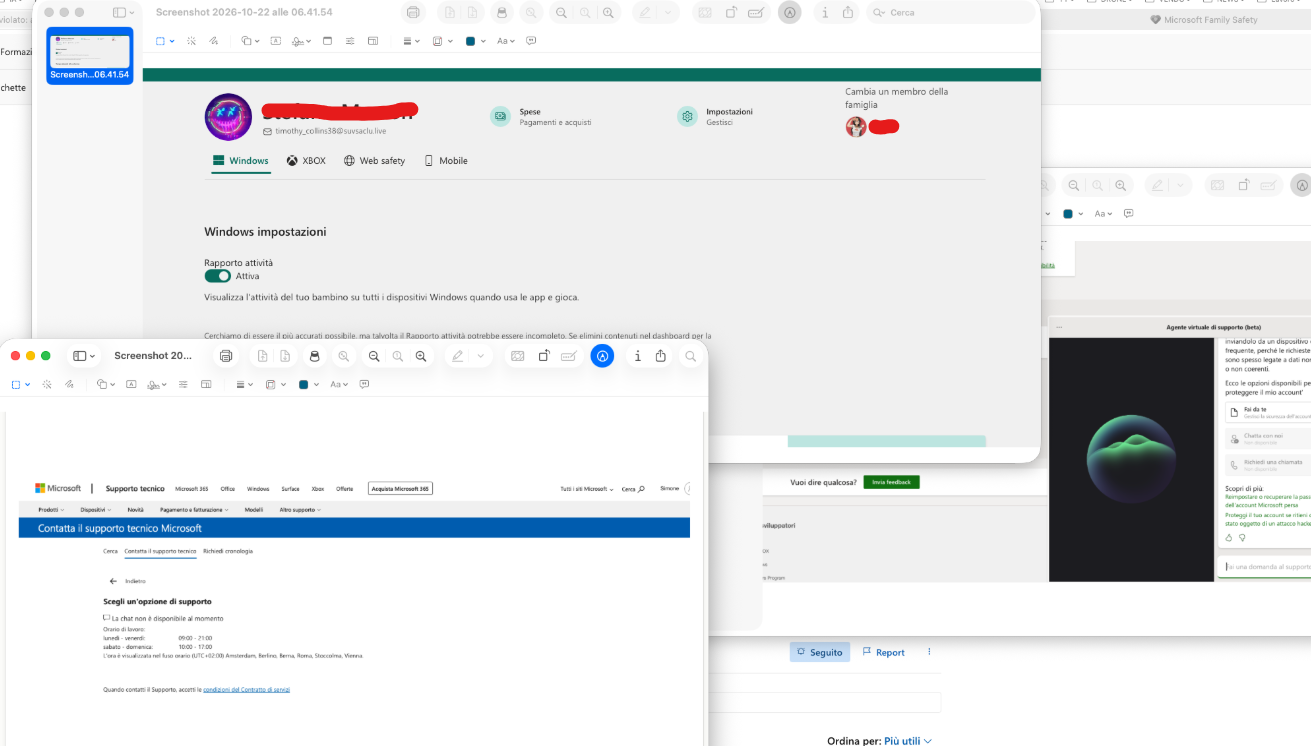Click the rotate icon in the front Preview window

tap(544, 356)
